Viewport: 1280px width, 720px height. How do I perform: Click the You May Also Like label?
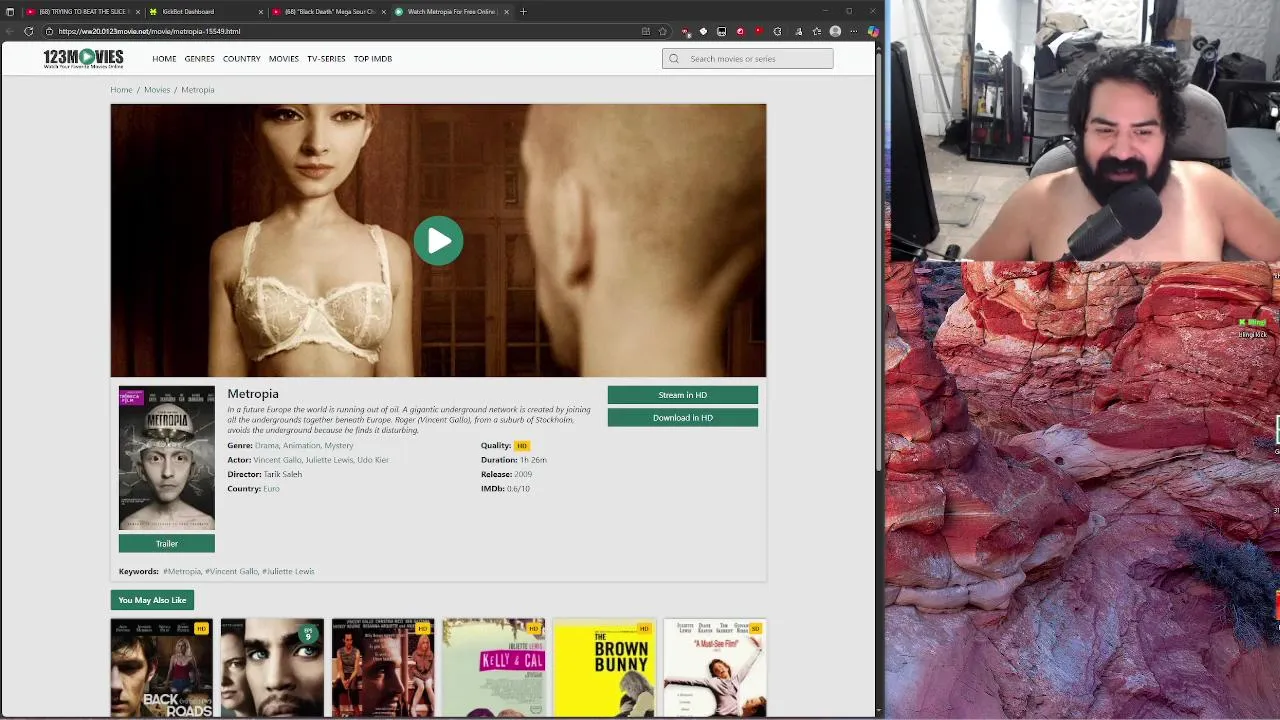152,600
